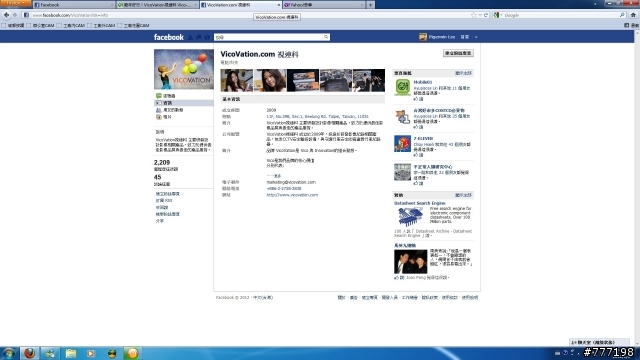The width and height of the screenshot is (640, 360).
Task: Open friend requests icon in Facebook header
Action: click(x=190, y=37)
